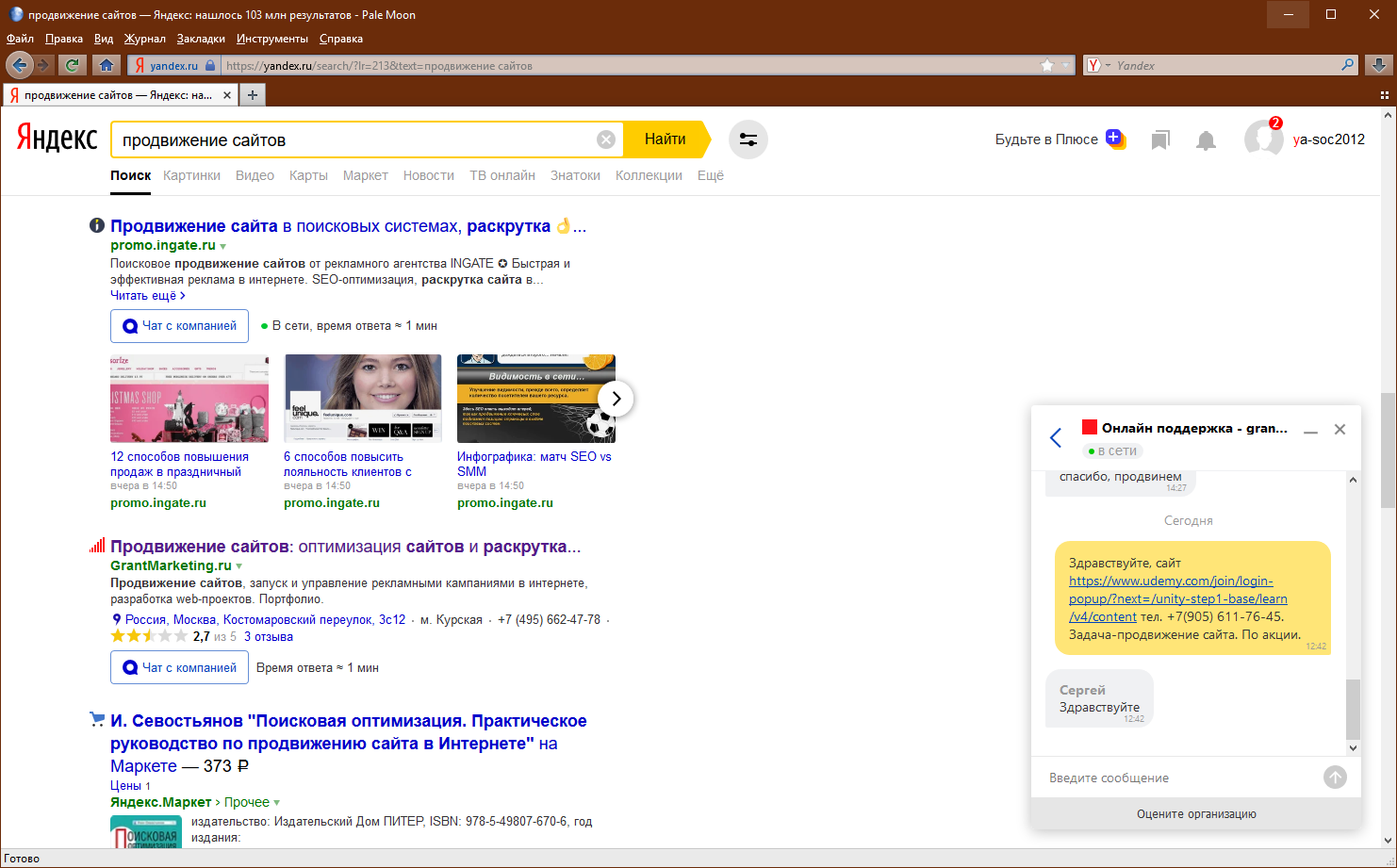Image resolution: width=1397 pixels, height=868 pixels.
Task: Open the Инструменты menu
Action: (x=272, y=39)
